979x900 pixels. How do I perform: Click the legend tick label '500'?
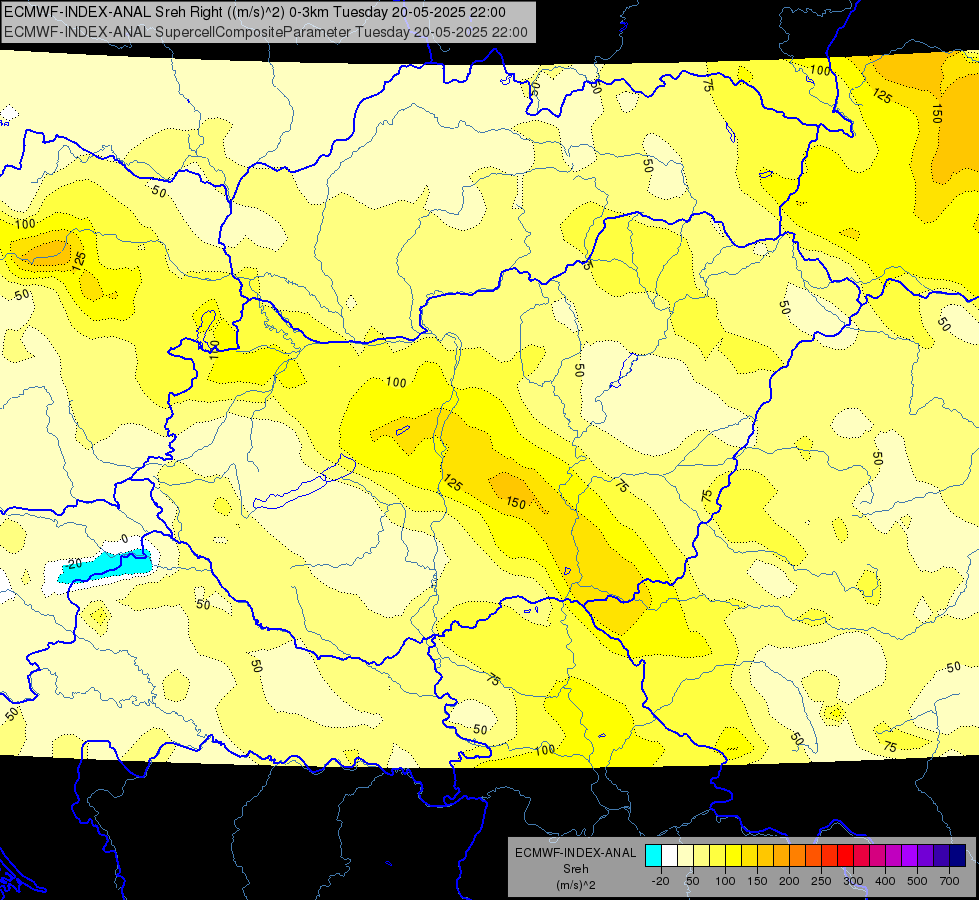point(917,881)
